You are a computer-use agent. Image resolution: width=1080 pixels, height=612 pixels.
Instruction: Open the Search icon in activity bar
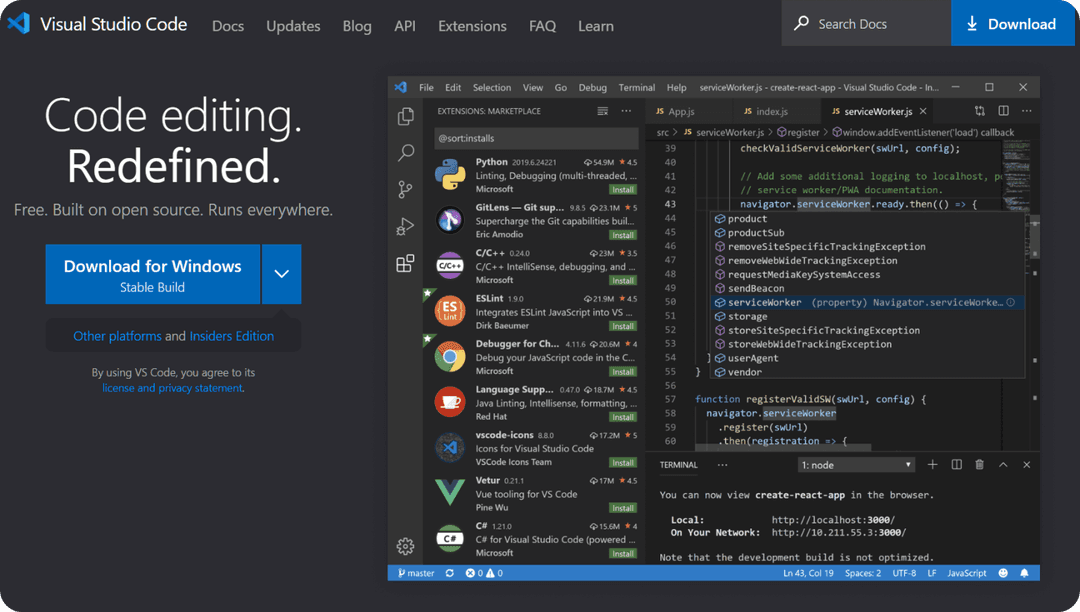pyautogui.click(x=405, y=153)
